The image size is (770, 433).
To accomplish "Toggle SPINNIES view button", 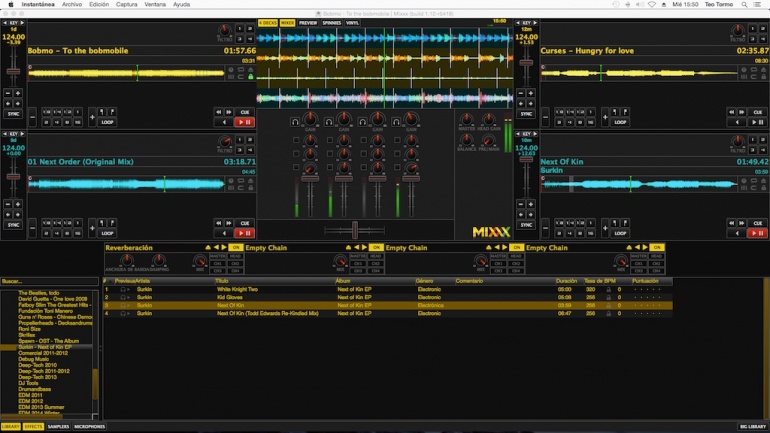I will [x=331, y=23].
